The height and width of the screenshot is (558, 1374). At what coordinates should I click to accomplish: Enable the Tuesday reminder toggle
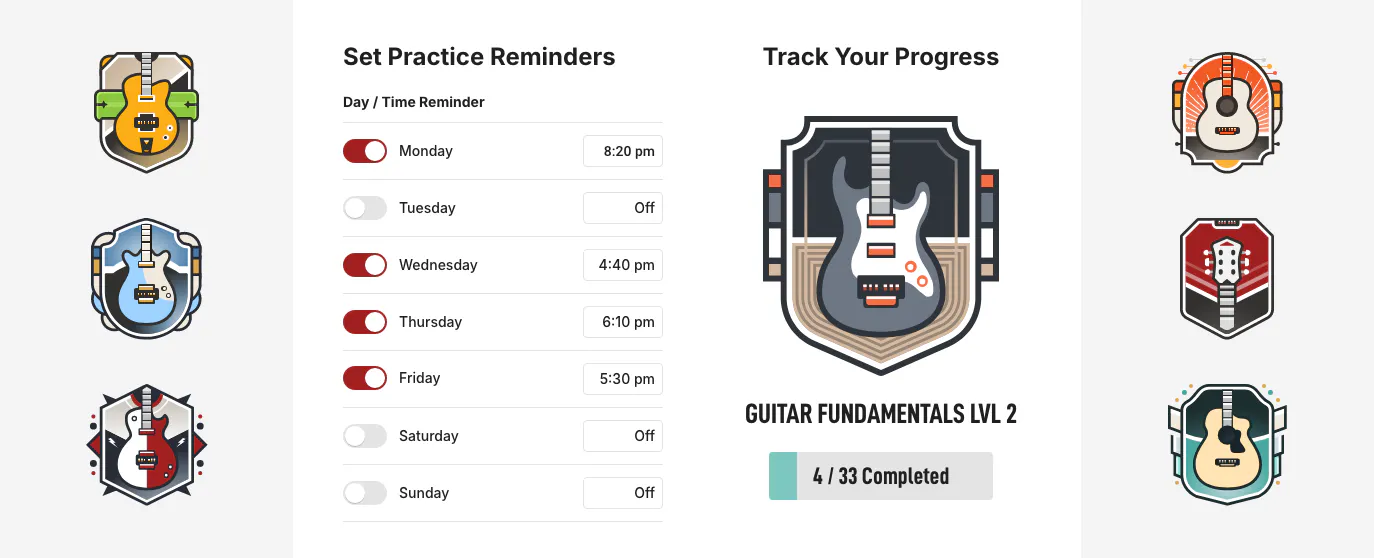tap(365, 208)
